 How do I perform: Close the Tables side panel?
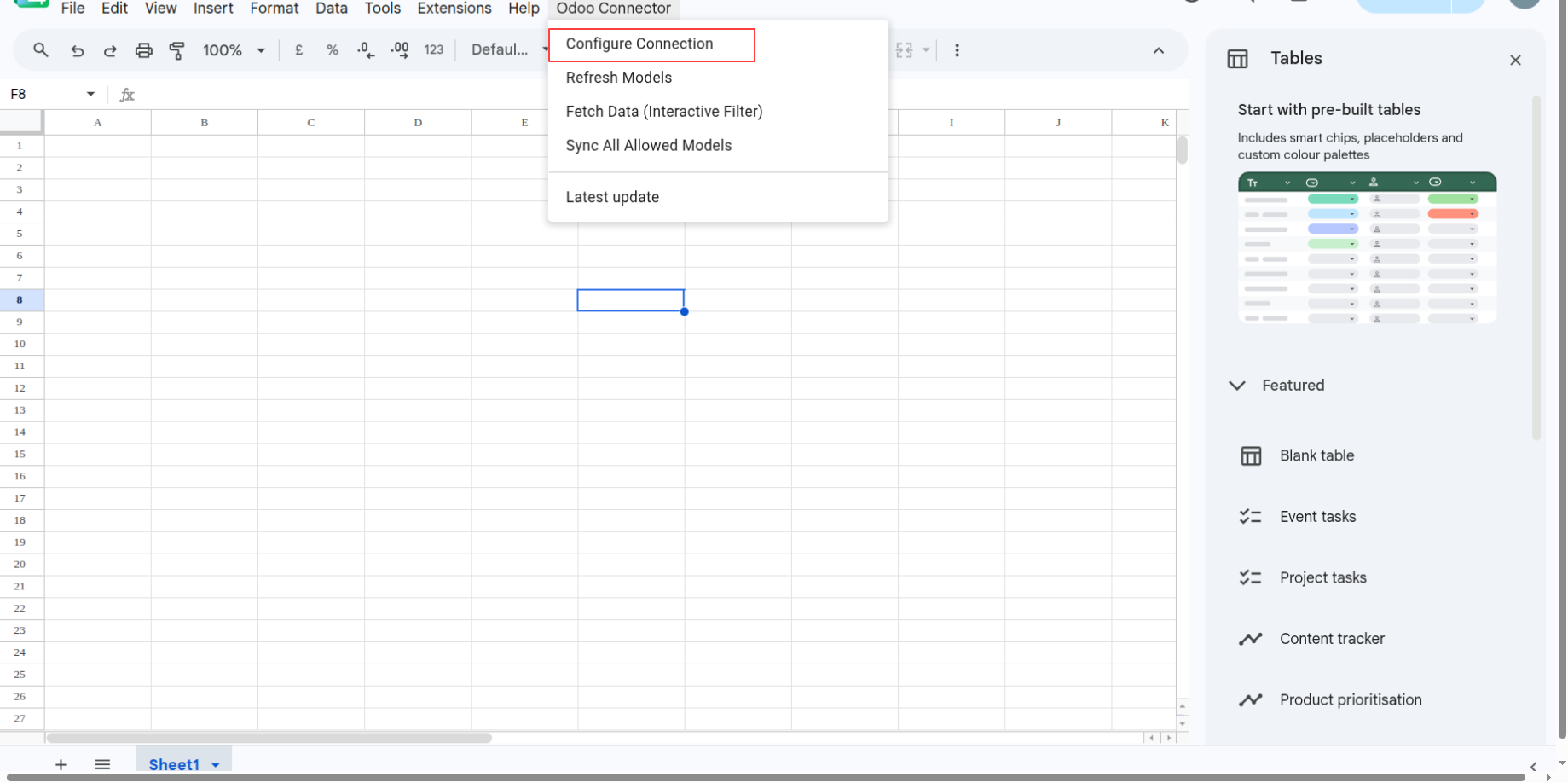pyautogui.click(x=1515, y=60)
